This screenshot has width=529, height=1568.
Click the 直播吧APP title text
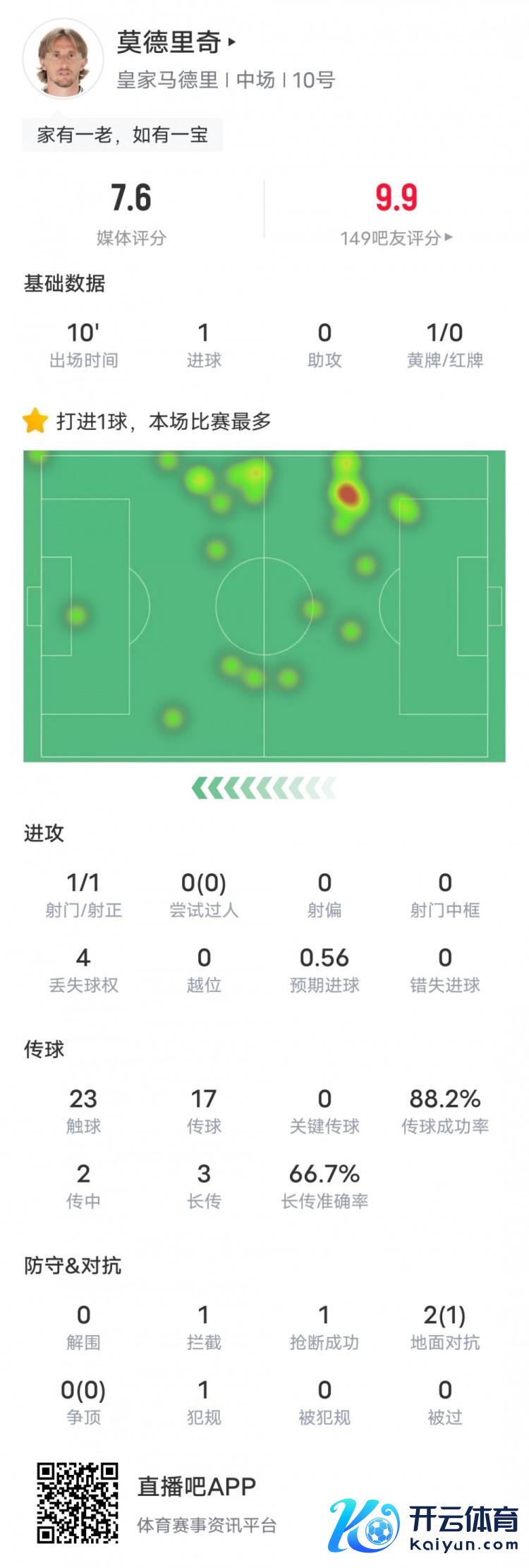[196, 1486]
